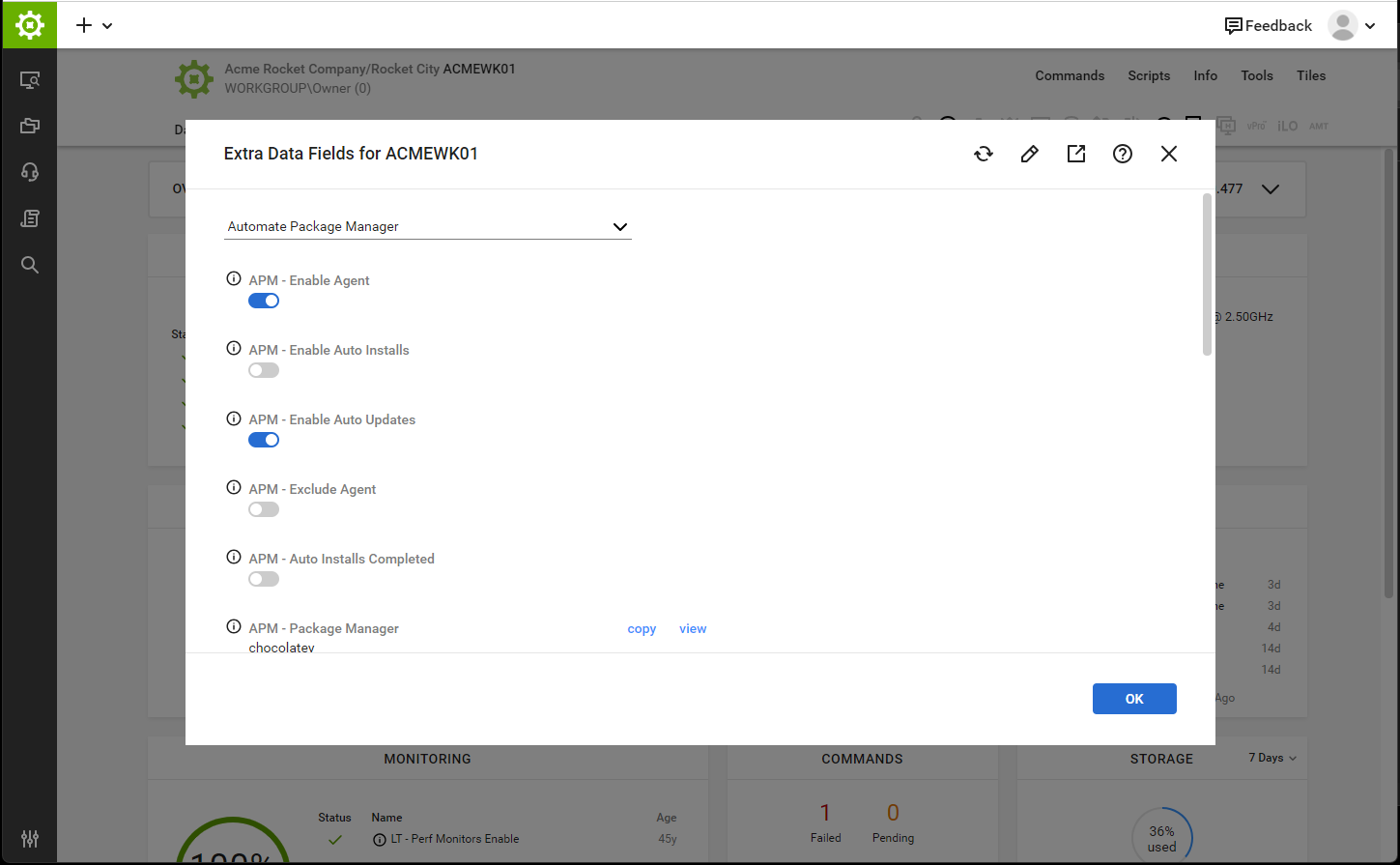Open help from the question mark icon
The image size is (1400, 865).
pos(1122,153)
